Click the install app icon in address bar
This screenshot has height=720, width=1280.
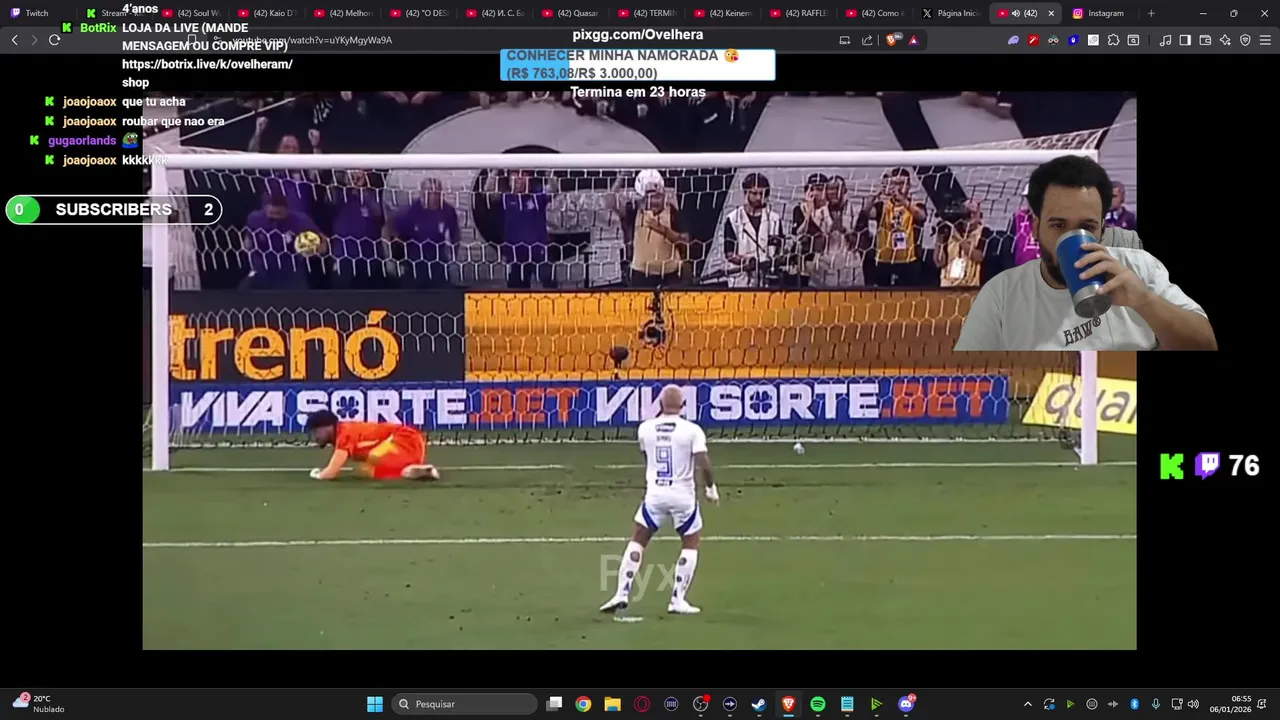click(845, 40)
